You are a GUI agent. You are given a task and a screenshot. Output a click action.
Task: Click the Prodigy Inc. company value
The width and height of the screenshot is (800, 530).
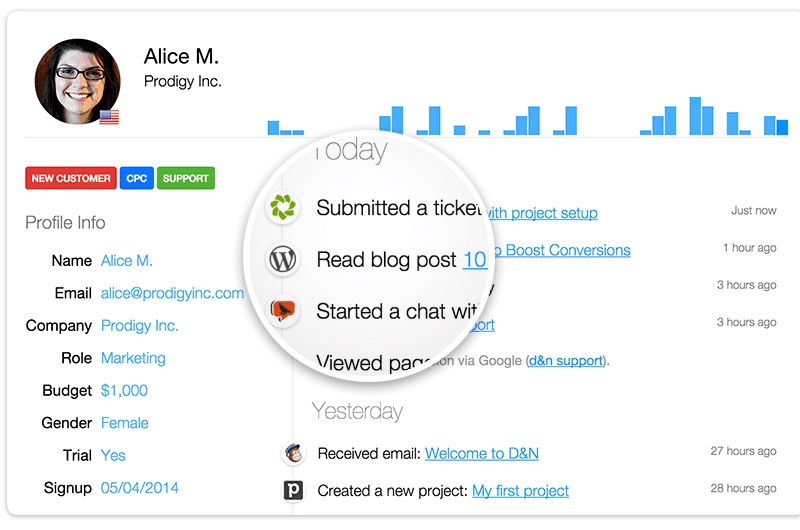click(139, 325)
